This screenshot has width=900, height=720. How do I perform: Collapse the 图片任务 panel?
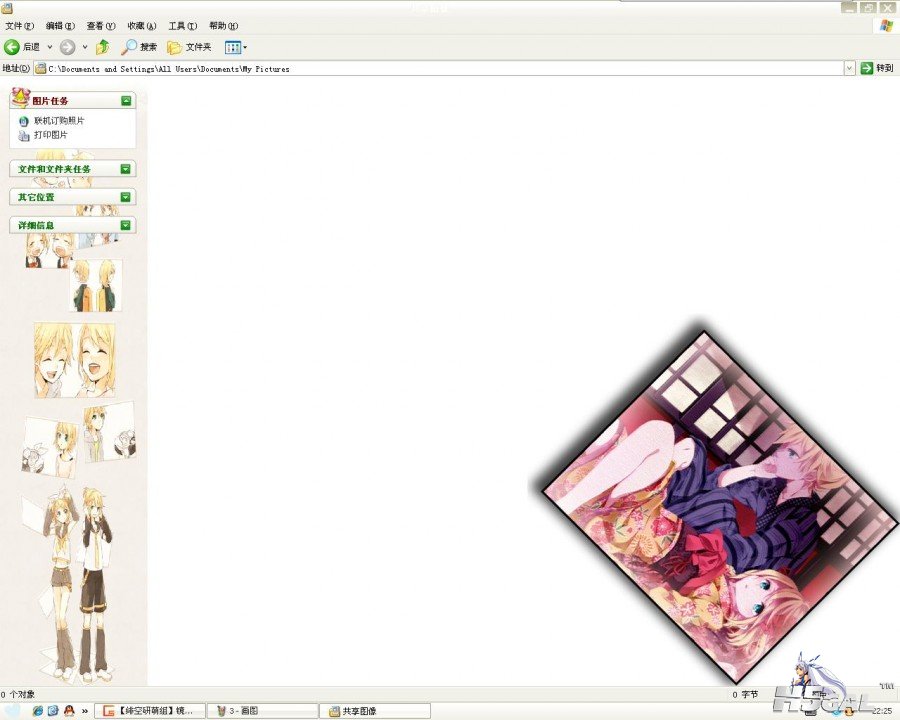tap(126, 101)
